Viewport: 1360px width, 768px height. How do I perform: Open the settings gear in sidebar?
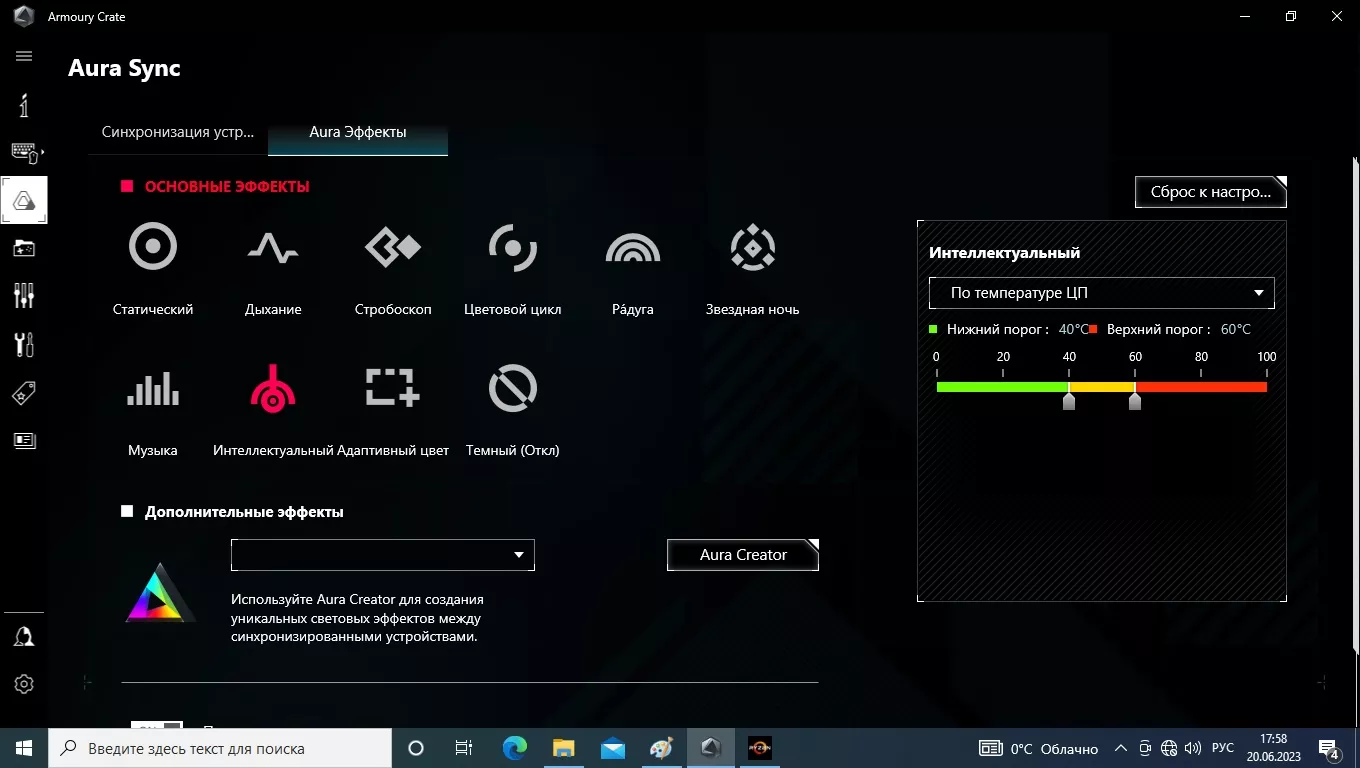[x=24, y=684]
